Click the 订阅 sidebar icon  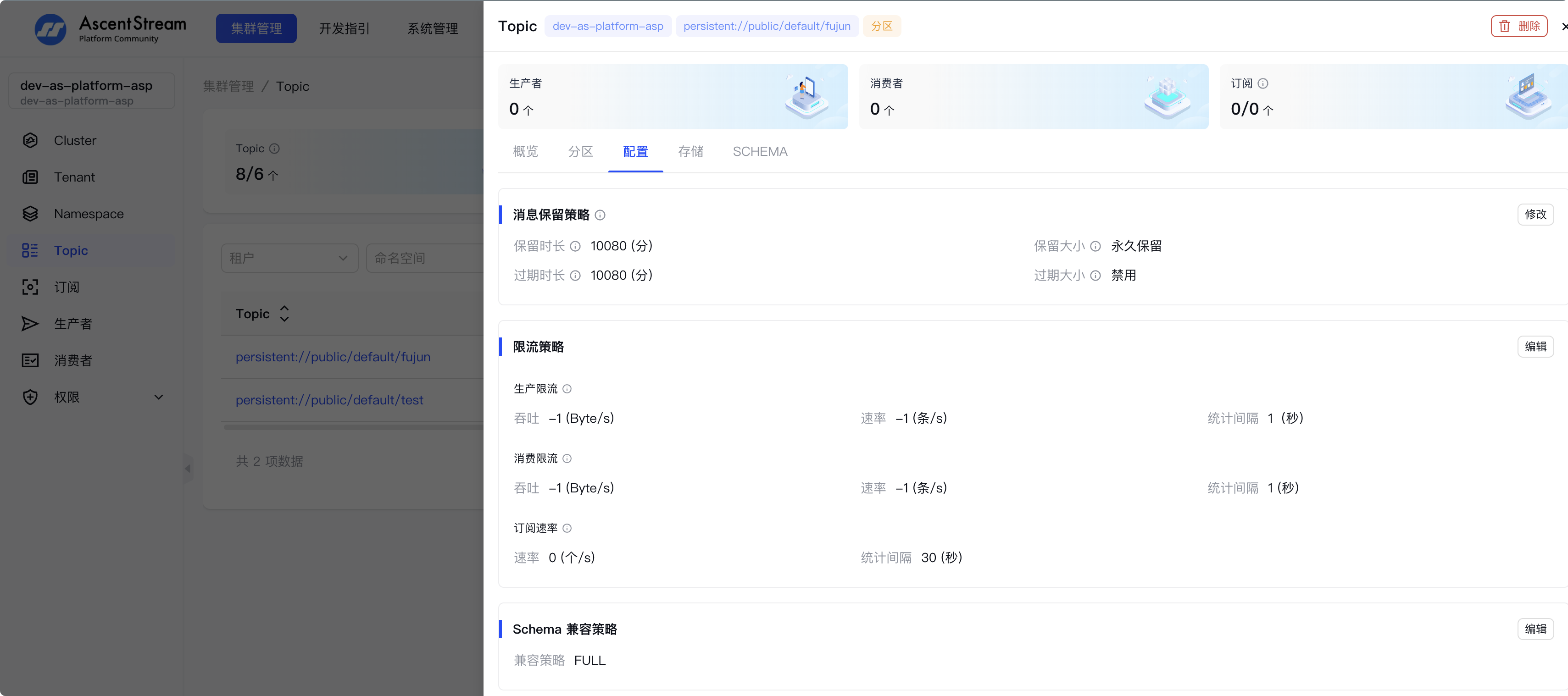tap(30, 287)
